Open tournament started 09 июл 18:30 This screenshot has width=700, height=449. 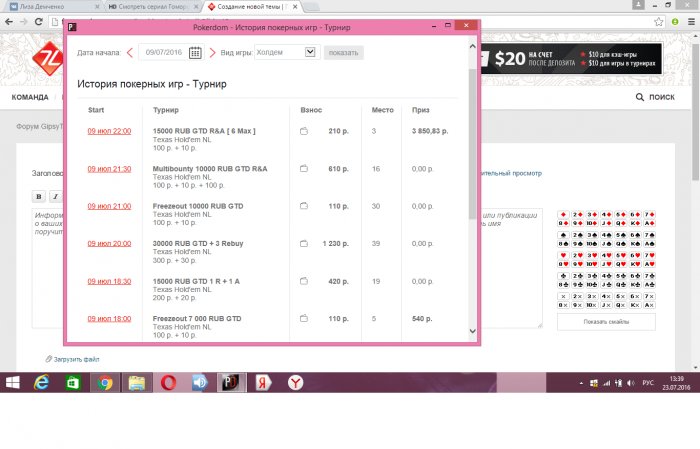click(x=109, y=281)
